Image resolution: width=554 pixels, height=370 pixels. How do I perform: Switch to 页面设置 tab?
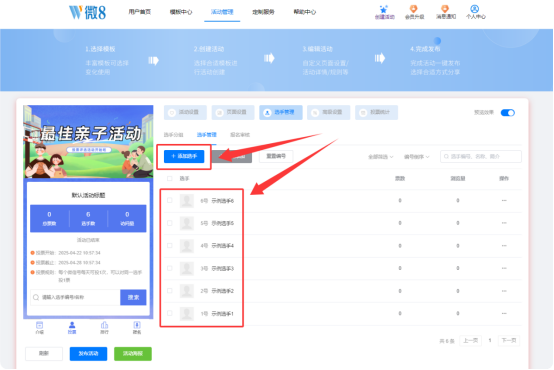(233, 112)
